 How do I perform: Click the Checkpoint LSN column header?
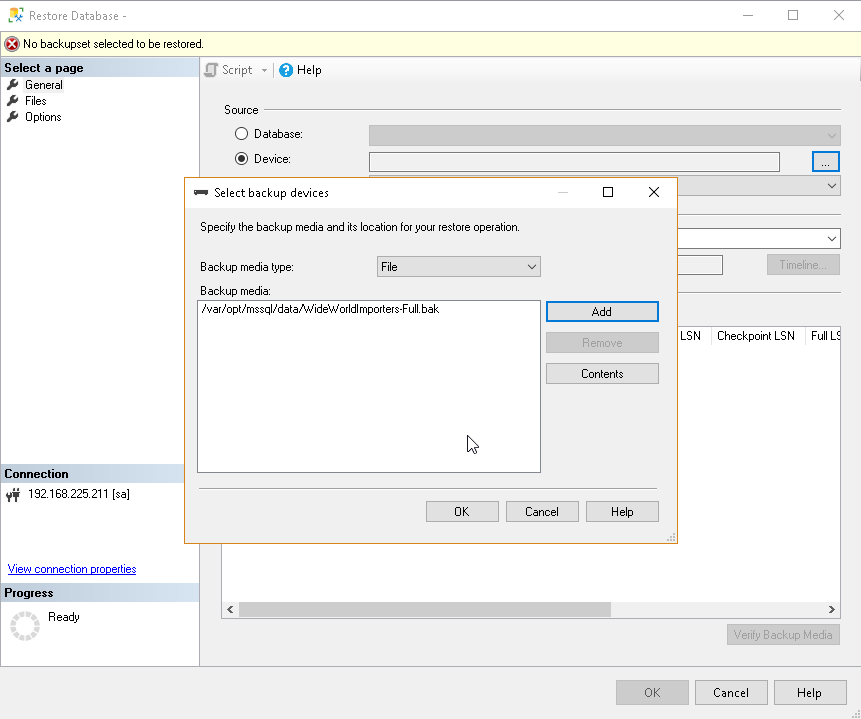pyautogui.click(x=756, y=336)
